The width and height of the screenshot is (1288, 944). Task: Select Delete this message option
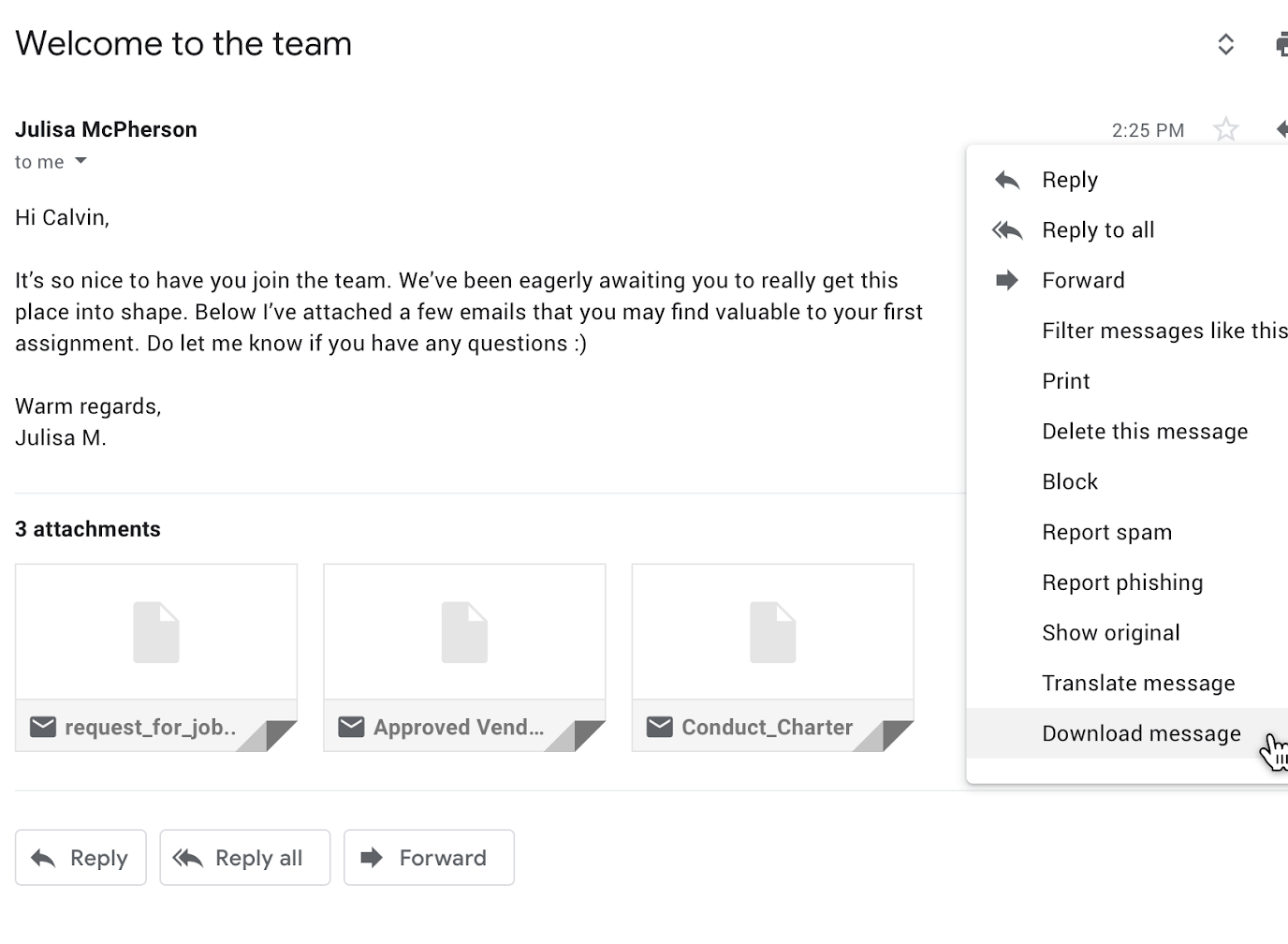[x=1144, y=432]
